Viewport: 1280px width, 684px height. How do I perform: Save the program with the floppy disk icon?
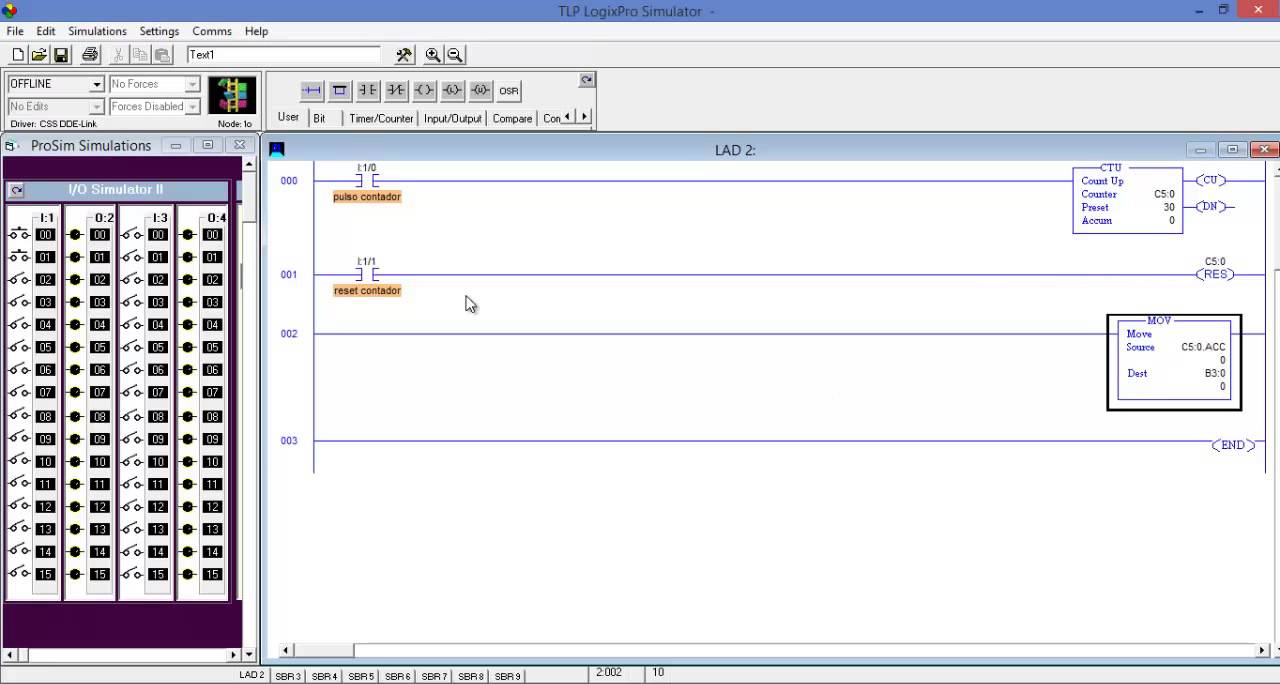point(61,55)
